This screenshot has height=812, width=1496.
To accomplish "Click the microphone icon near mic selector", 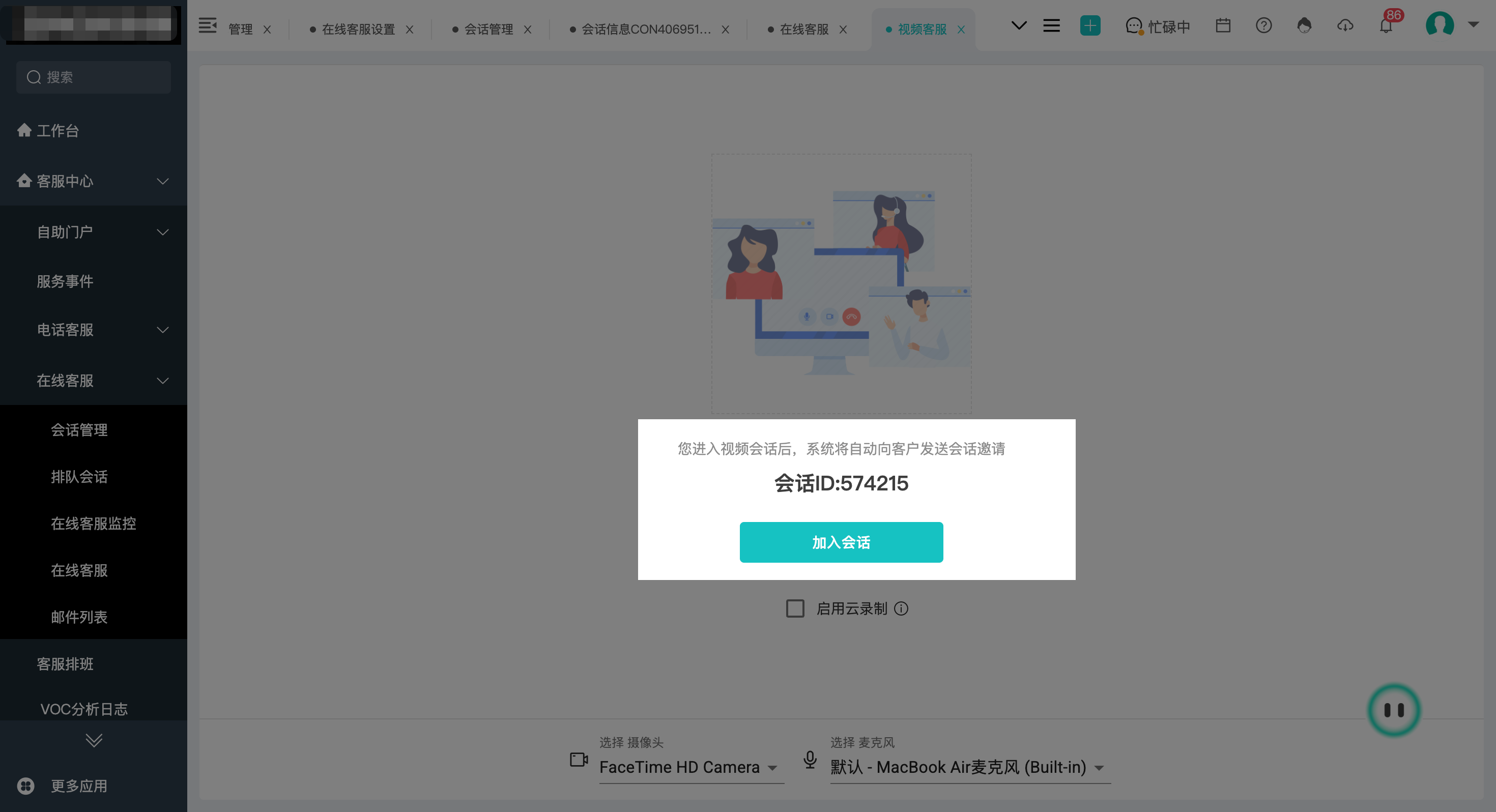I will 810,759.
